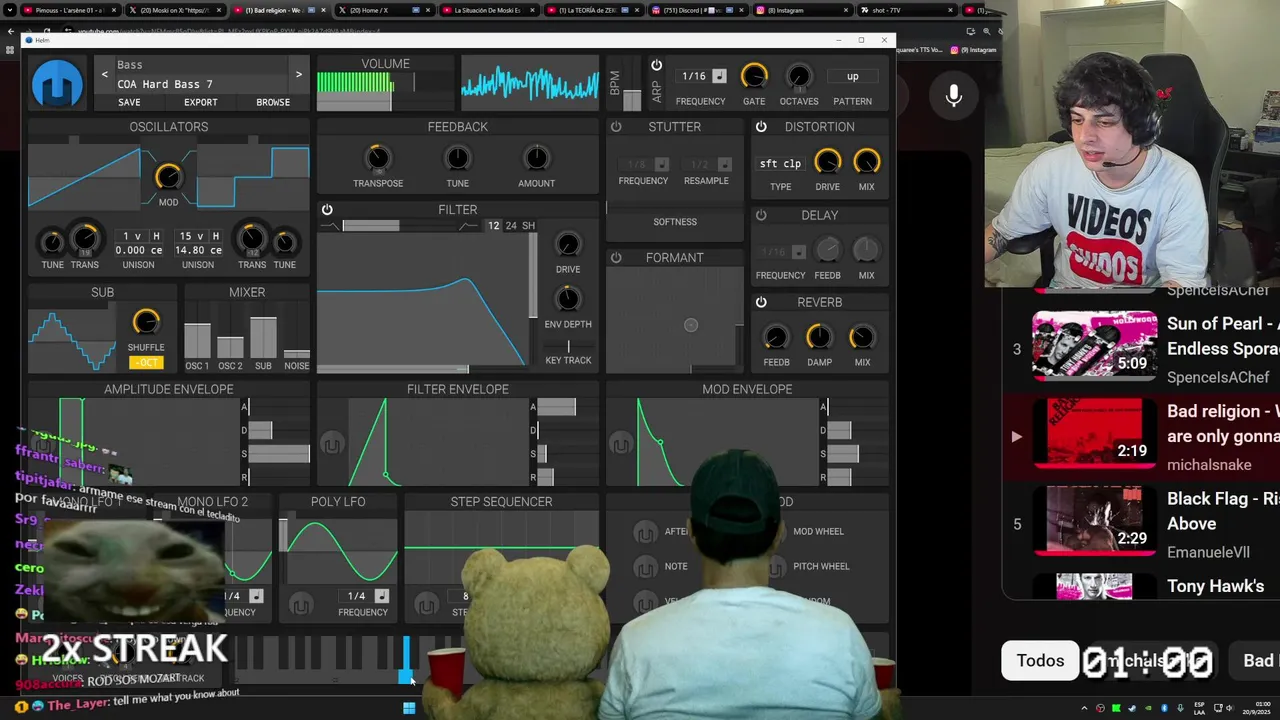Click the distortion MIX knob
This screenshot has width=1280, height=720.
(866, 161)
